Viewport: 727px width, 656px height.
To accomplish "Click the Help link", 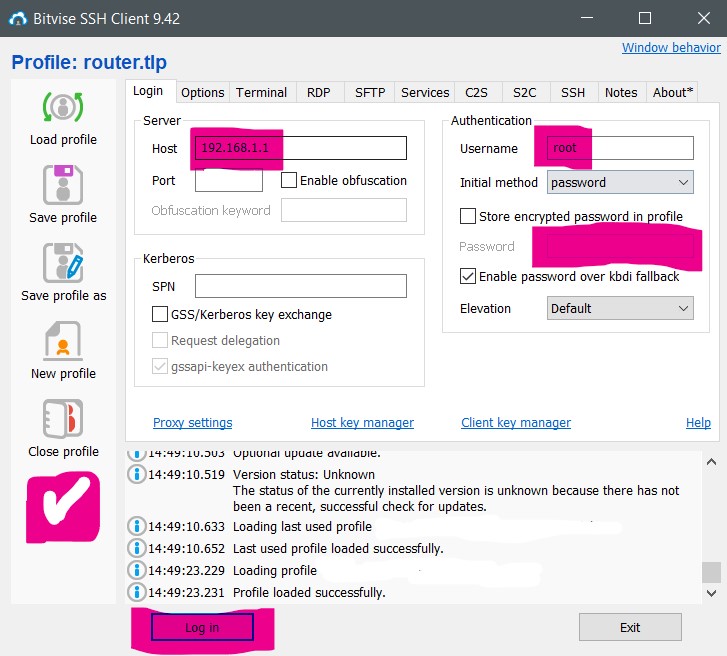I will (698, 422).
